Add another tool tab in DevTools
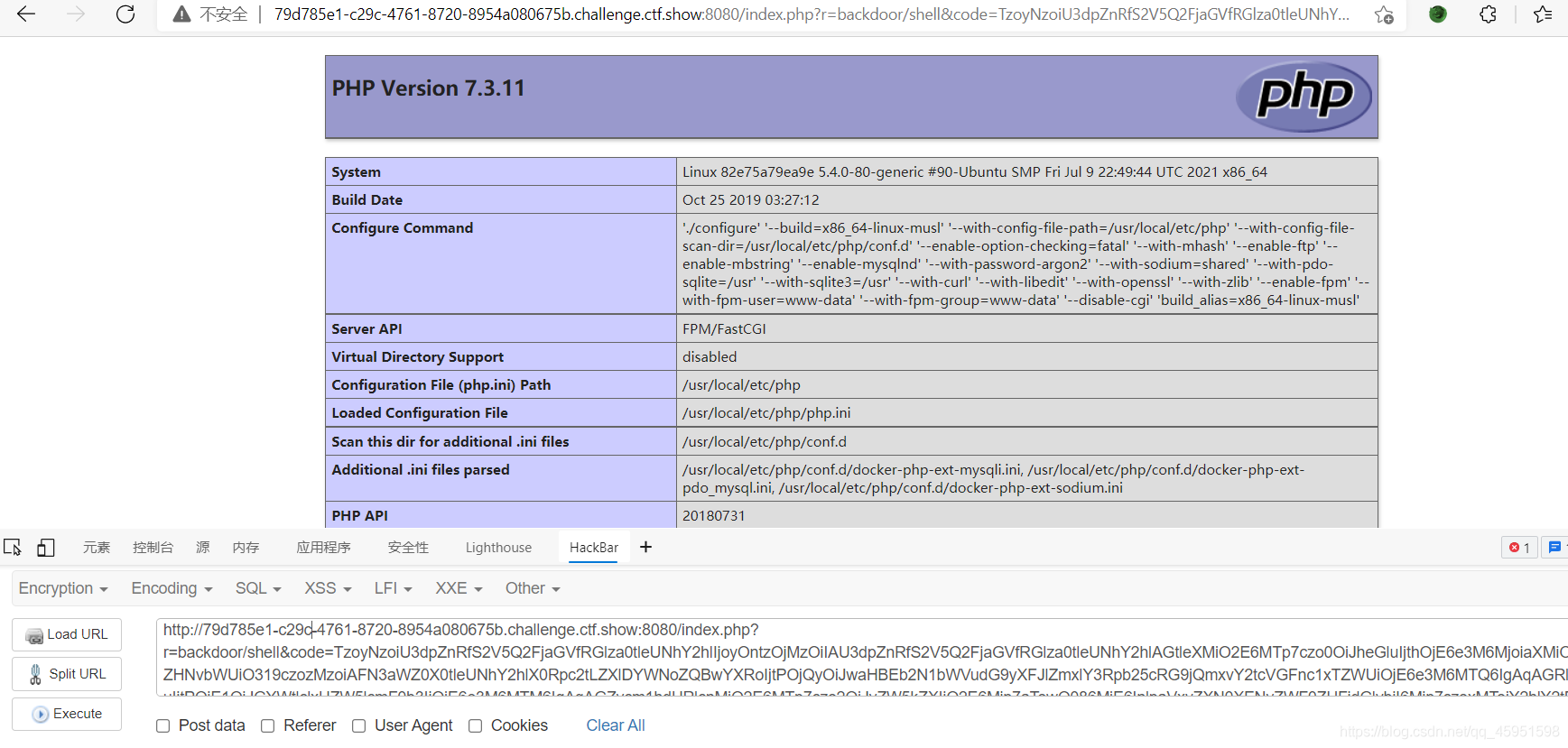The image size is (1568, 748). [645, 547]
